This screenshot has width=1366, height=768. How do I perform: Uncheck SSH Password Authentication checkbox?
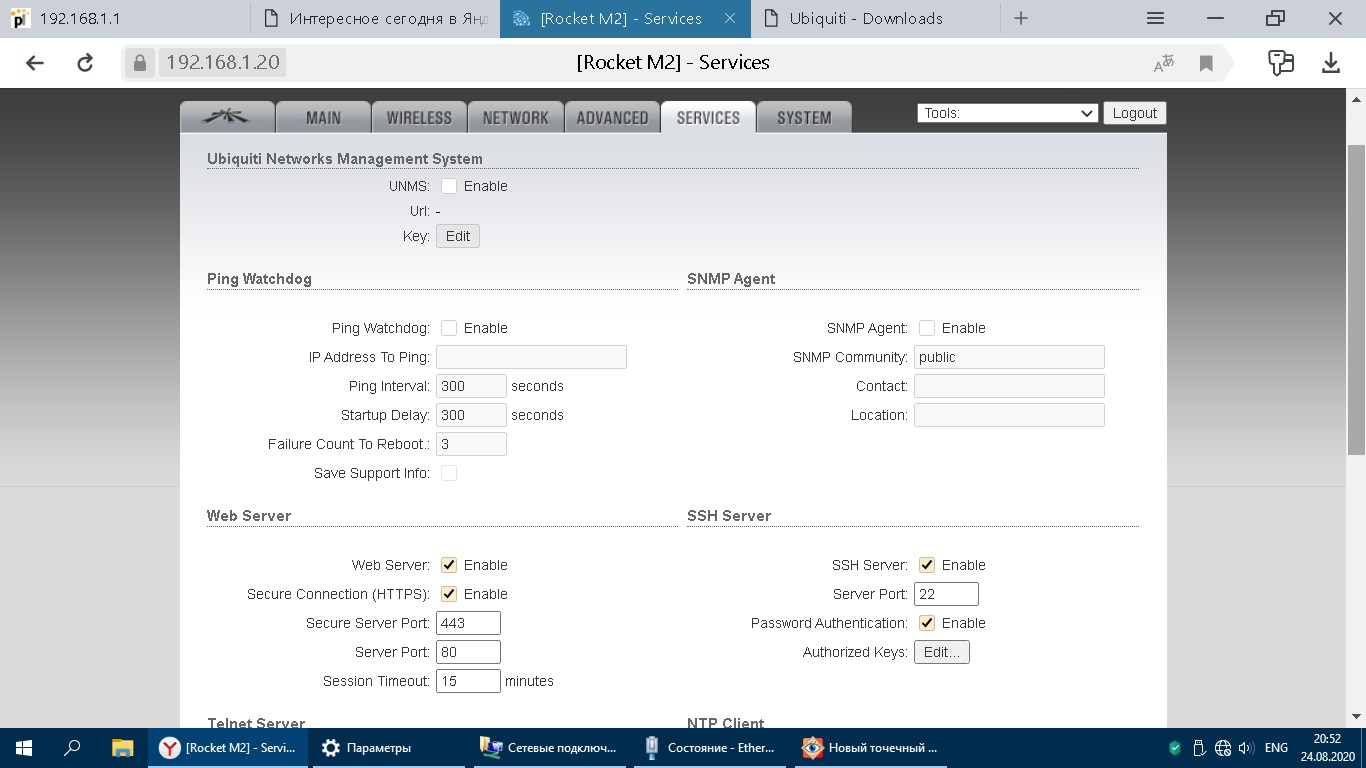pos(927,623)
